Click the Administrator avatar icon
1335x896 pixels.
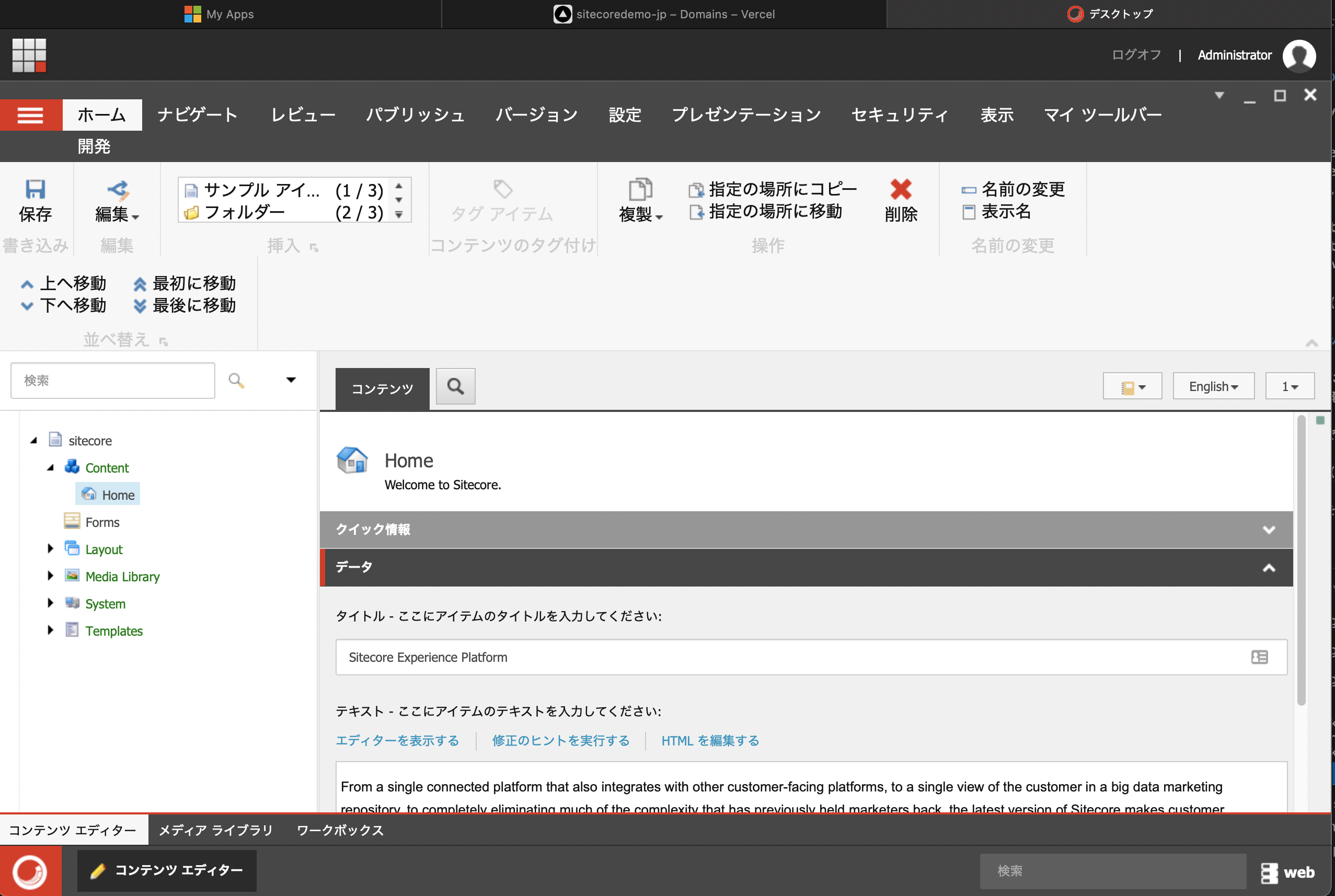(x=1299, y=55)
